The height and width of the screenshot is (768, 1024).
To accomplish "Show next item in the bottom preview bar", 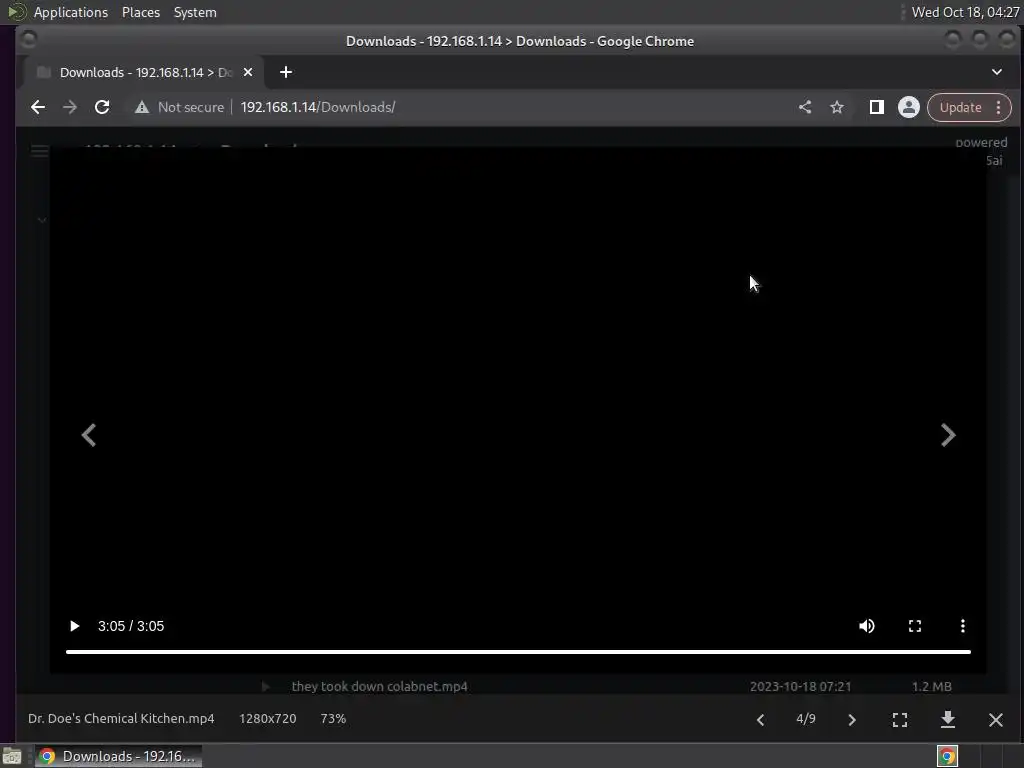I will click(x=852, y=720).
